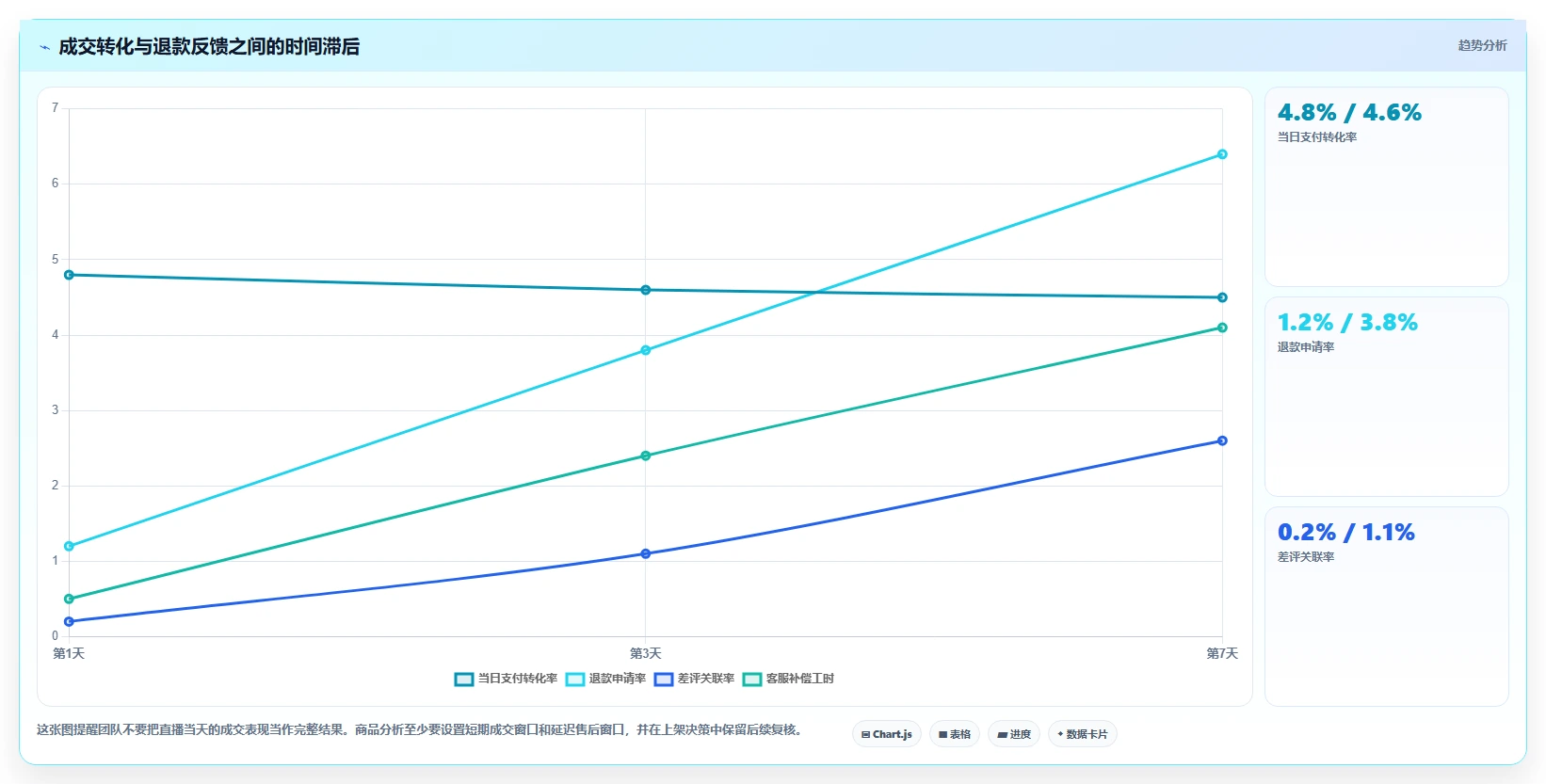The height and width of the screenshot is (784, 1546).
Task: Click 退款申请率 data point at 第7天
Action: click(1222, 154)
